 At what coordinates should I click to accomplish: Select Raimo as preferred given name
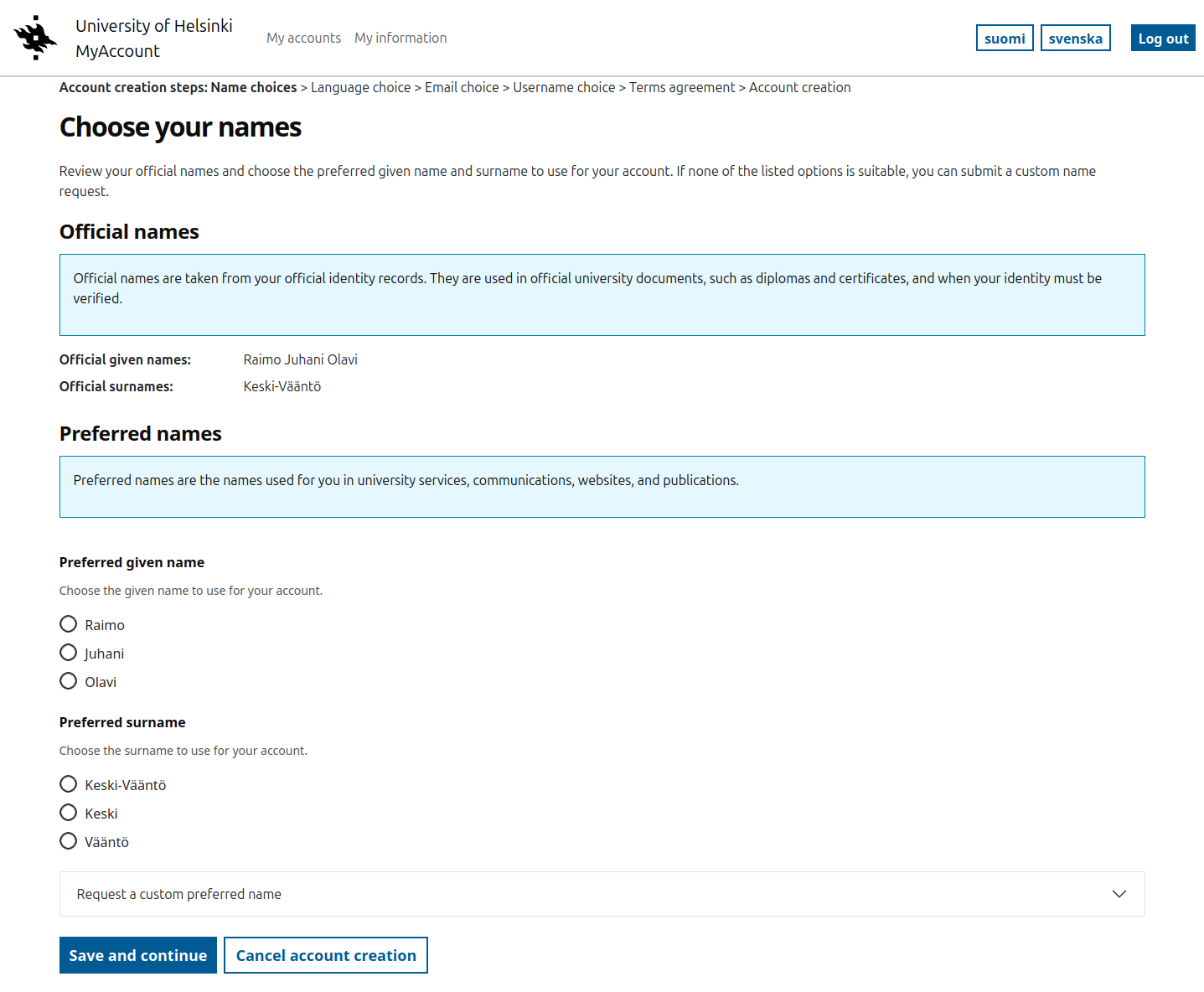(69, 624)
